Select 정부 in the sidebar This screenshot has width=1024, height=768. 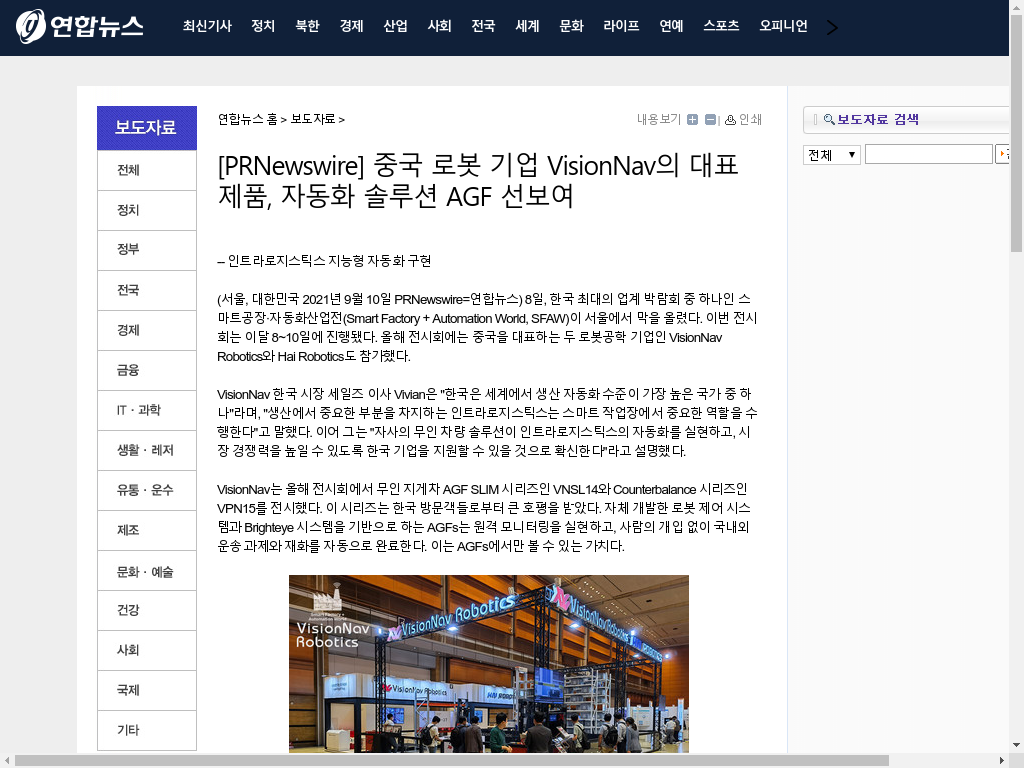147,250
